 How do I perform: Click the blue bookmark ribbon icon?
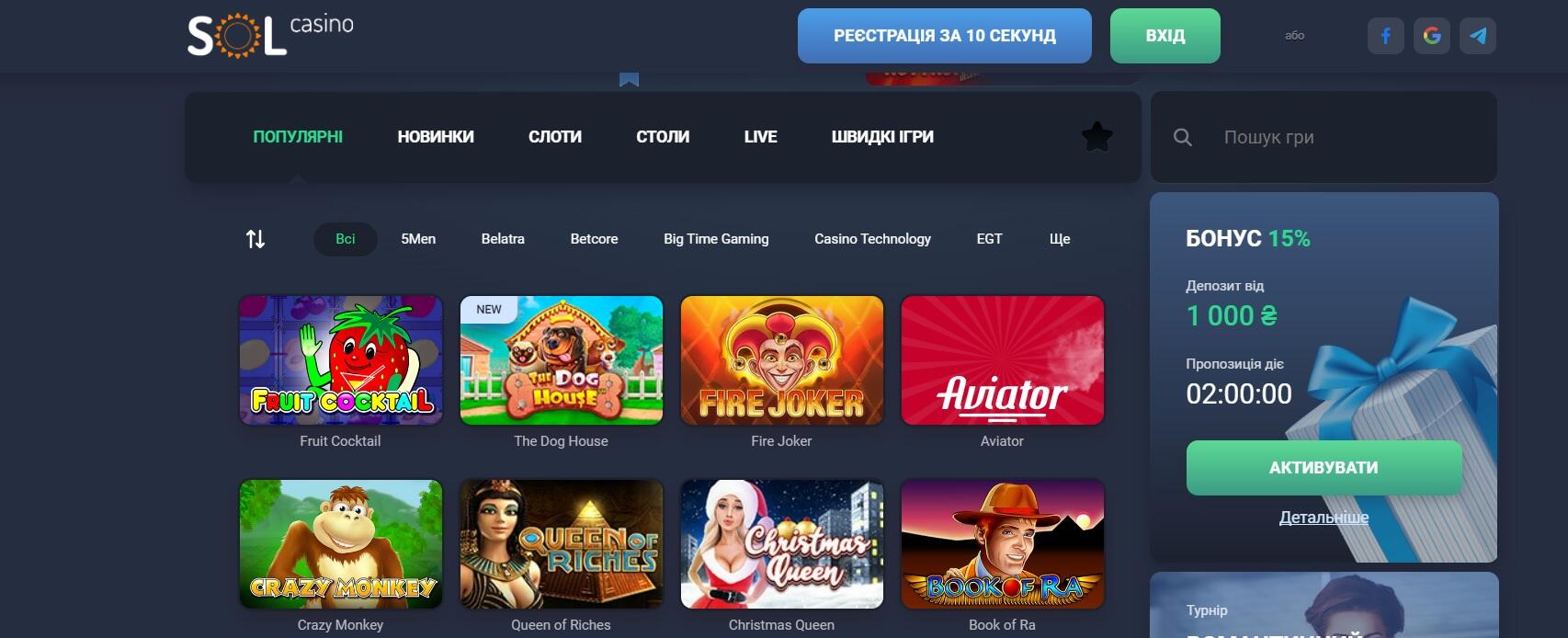click(629, 80)
